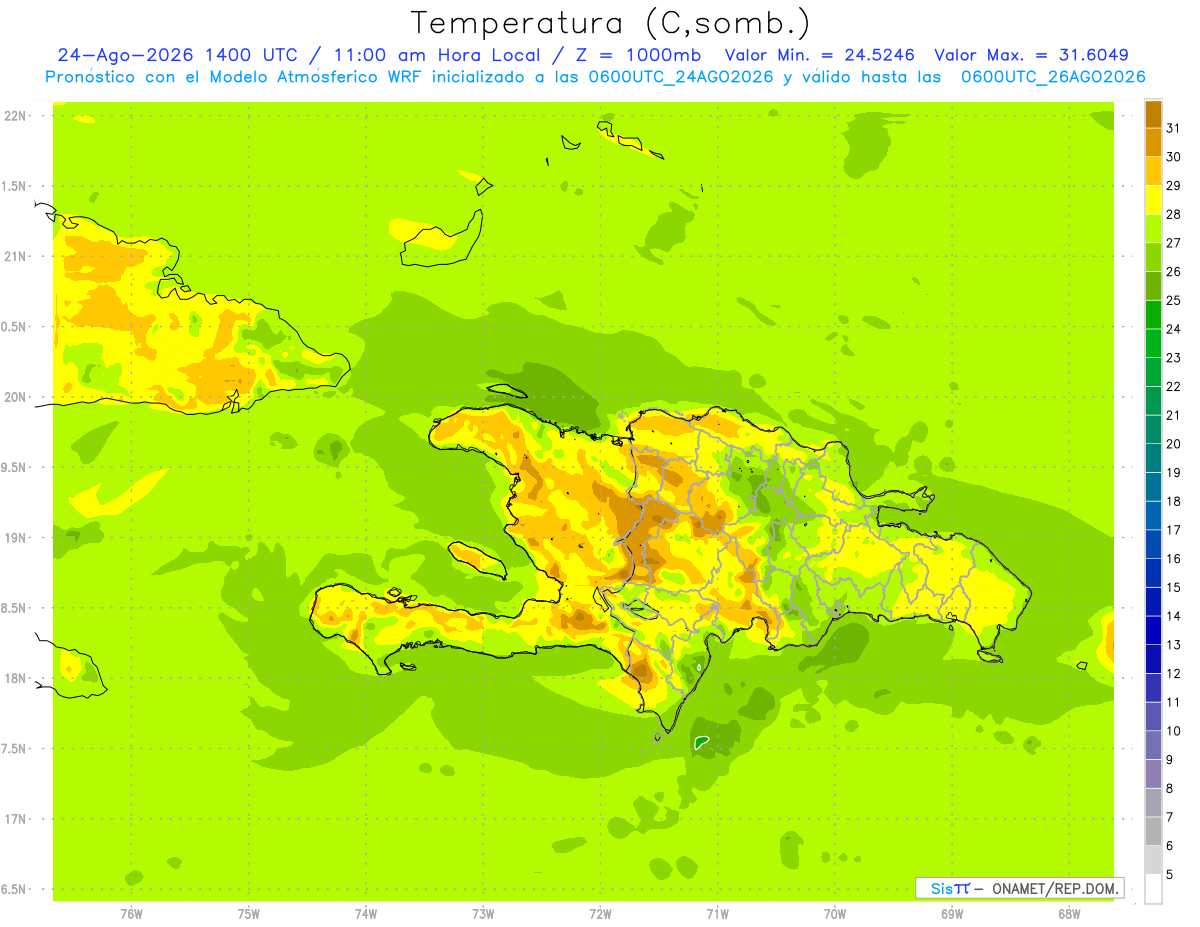1200x927 pixels.
Task: Click the "6.5N" latitude label
Action: 15,890
